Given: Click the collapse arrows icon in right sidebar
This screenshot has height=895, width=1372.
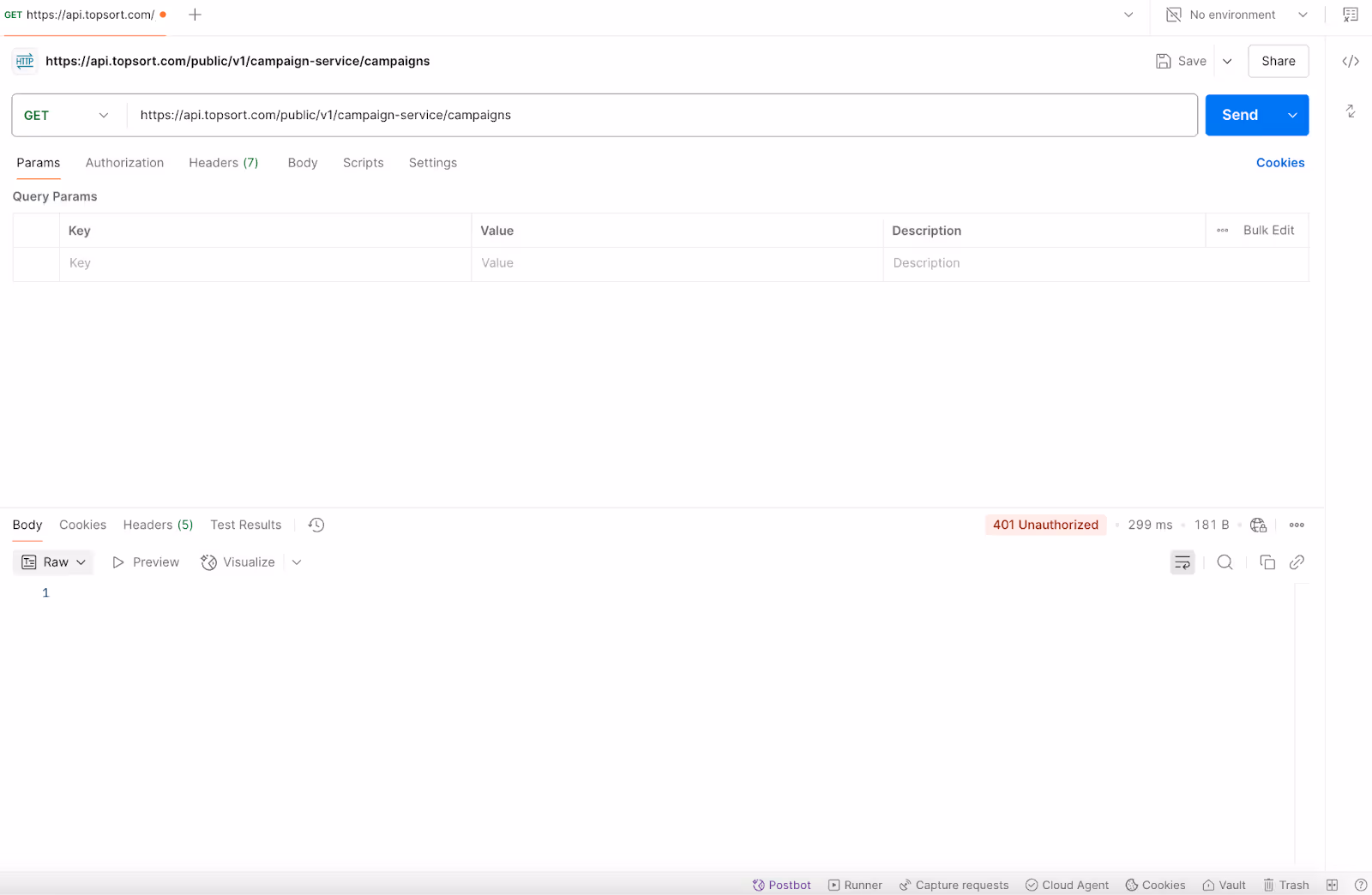Looking at the screenshot, I should [x=1351, y=111].
